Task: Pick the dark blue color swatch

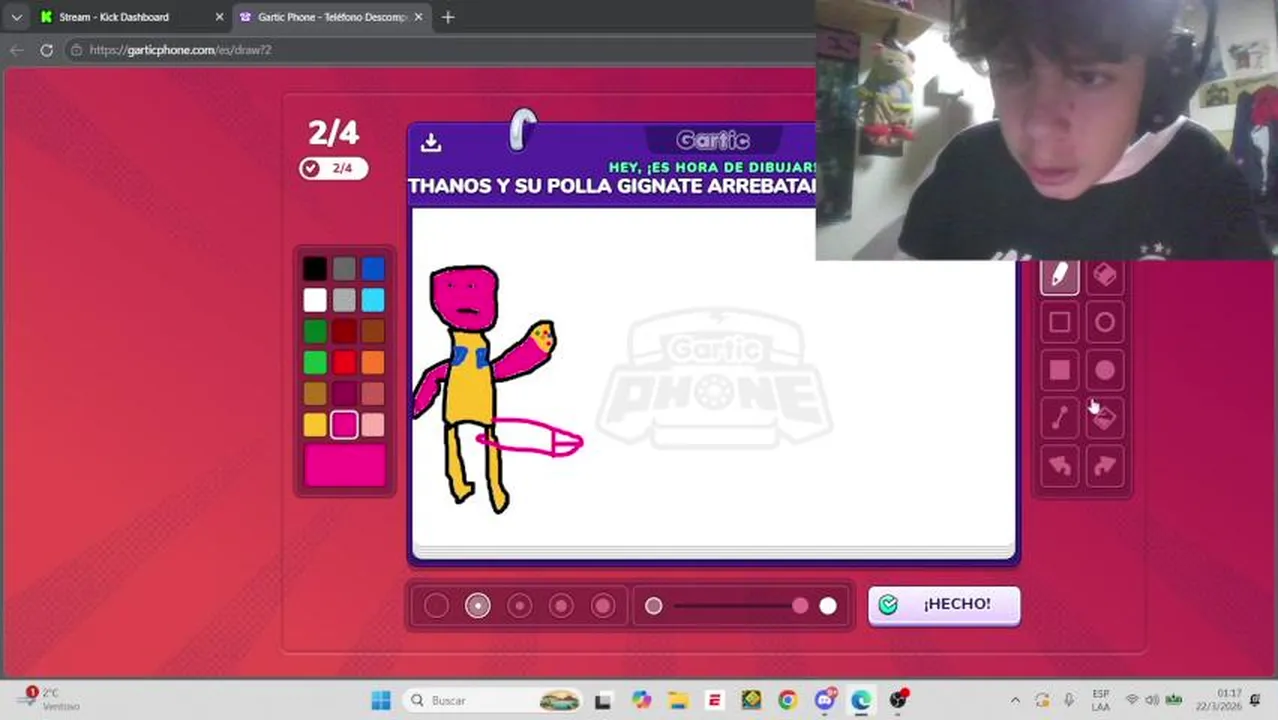Action: coord(373,268)
